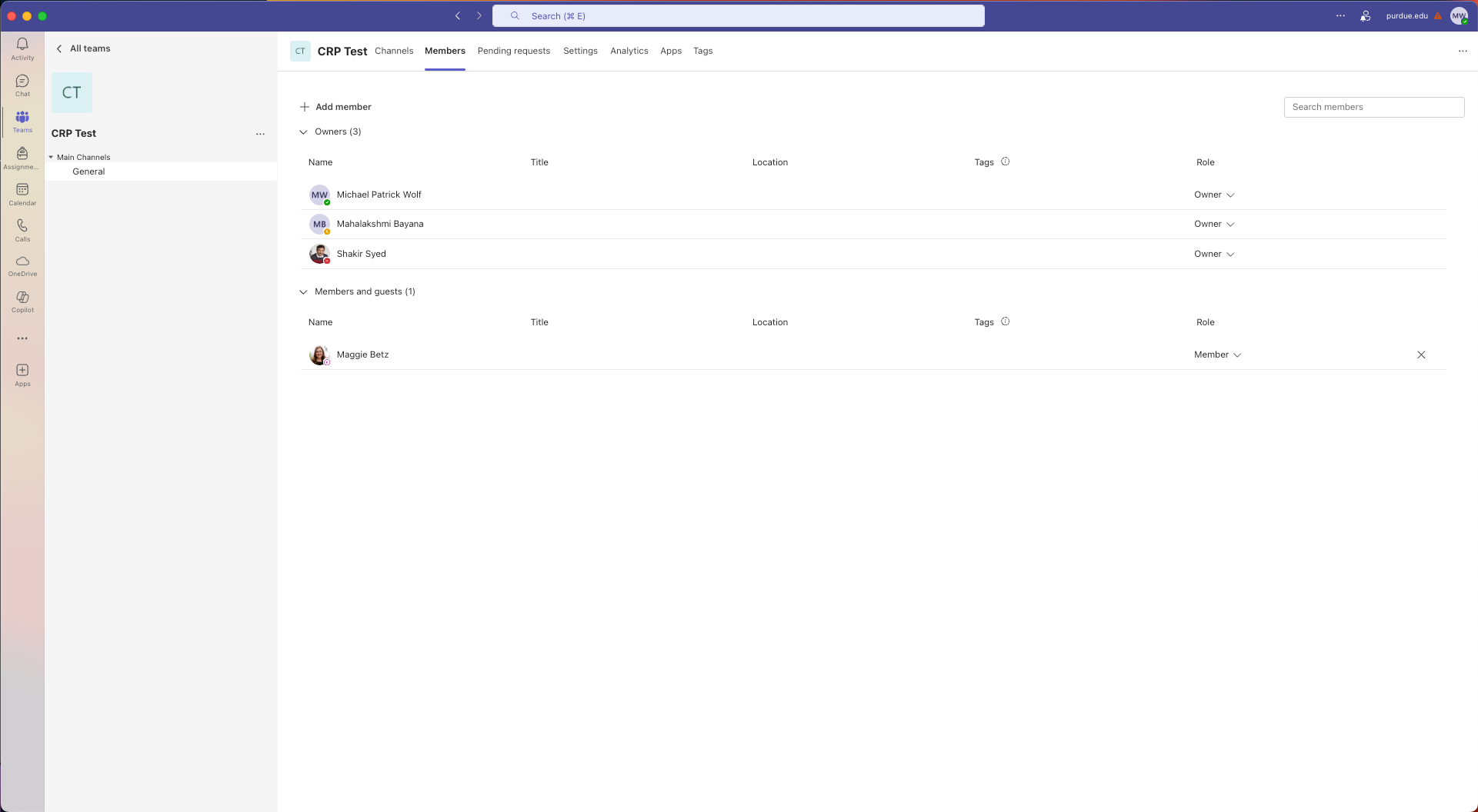The height and width of the screenshot is (812, 1478).
Task: Open team options for CRP Test
Action: point(260,133)
